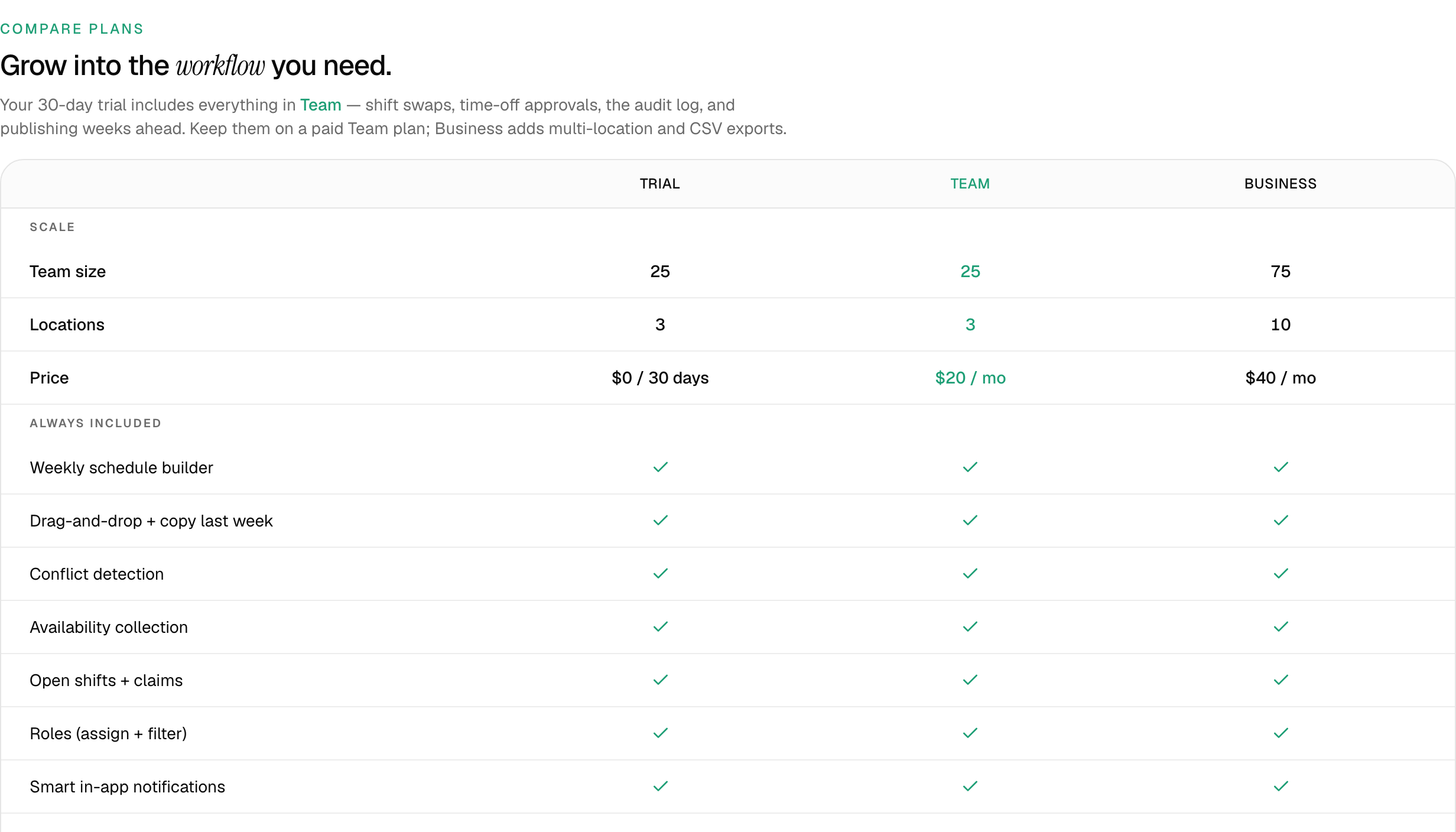Click the Locations row label
1456x832 pixels.
[x=67, y=325]
